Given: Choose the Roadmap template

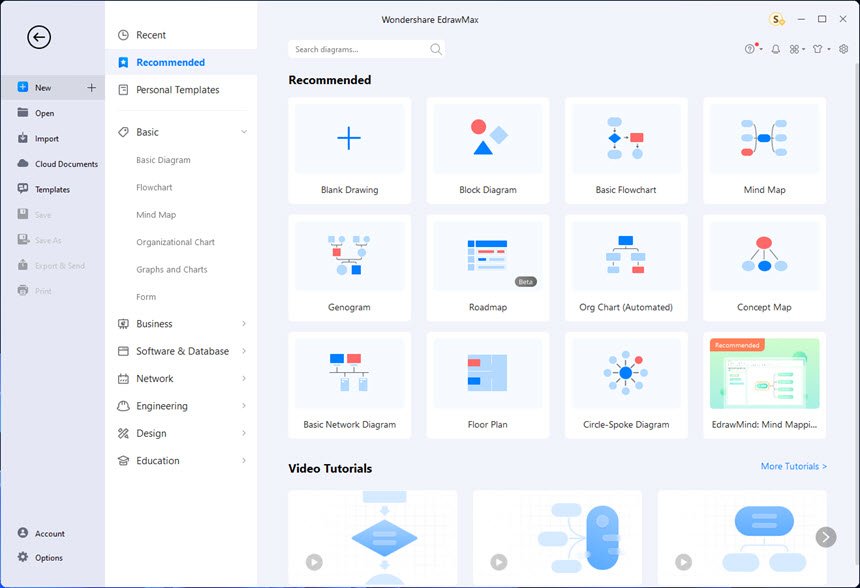Looking at the screenshot, I should click(488, 268).
